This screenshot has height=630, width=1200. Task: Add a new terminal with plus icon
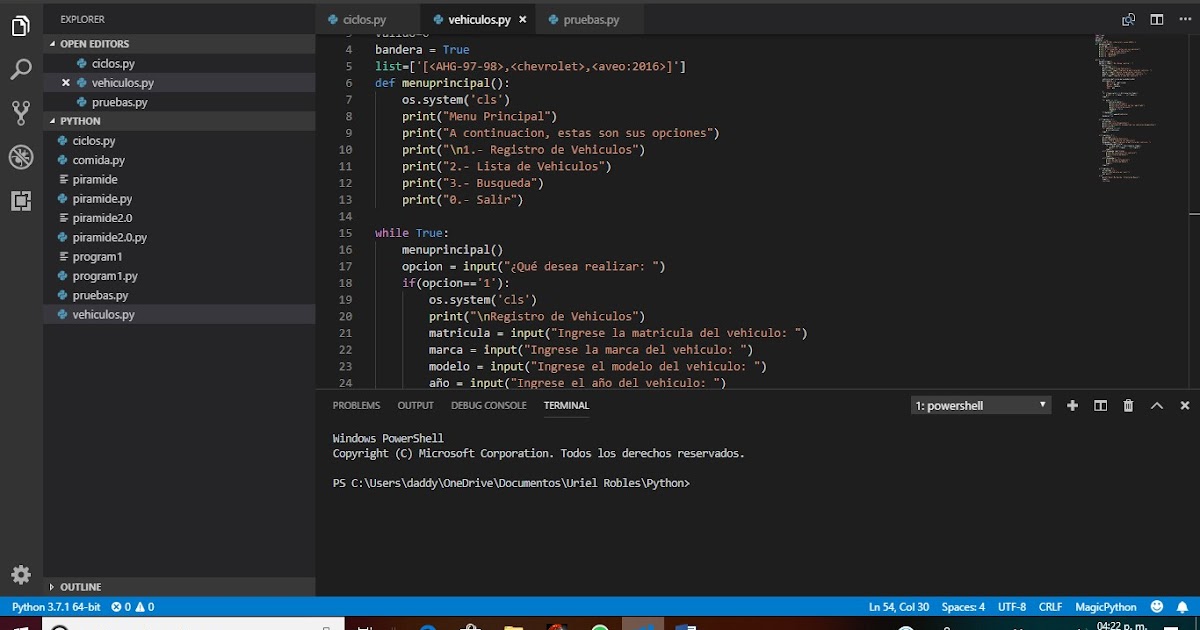point(1072,405)
